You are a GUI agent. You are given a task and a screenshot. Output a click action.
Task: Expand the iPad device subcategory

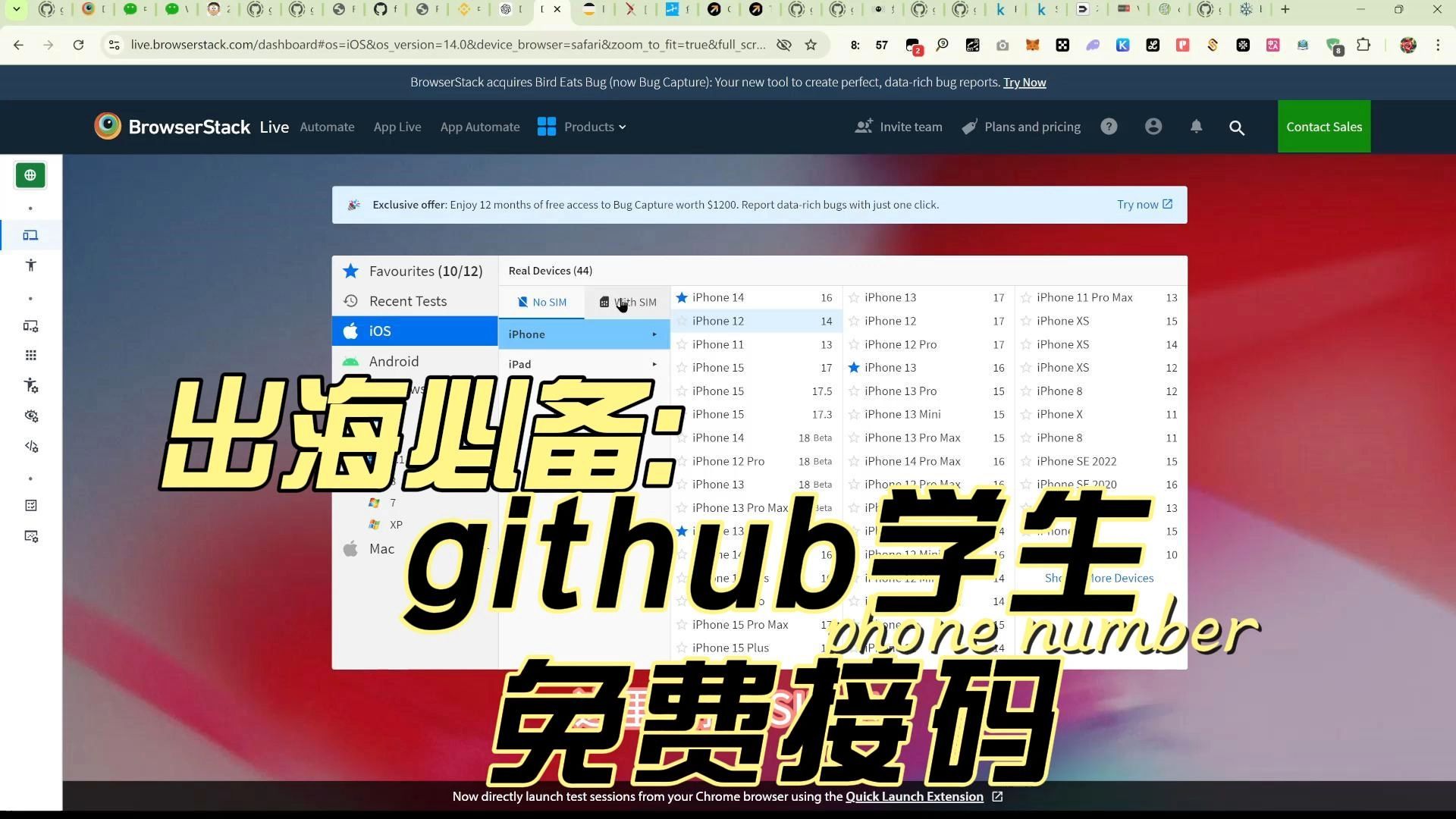[583, 363]
